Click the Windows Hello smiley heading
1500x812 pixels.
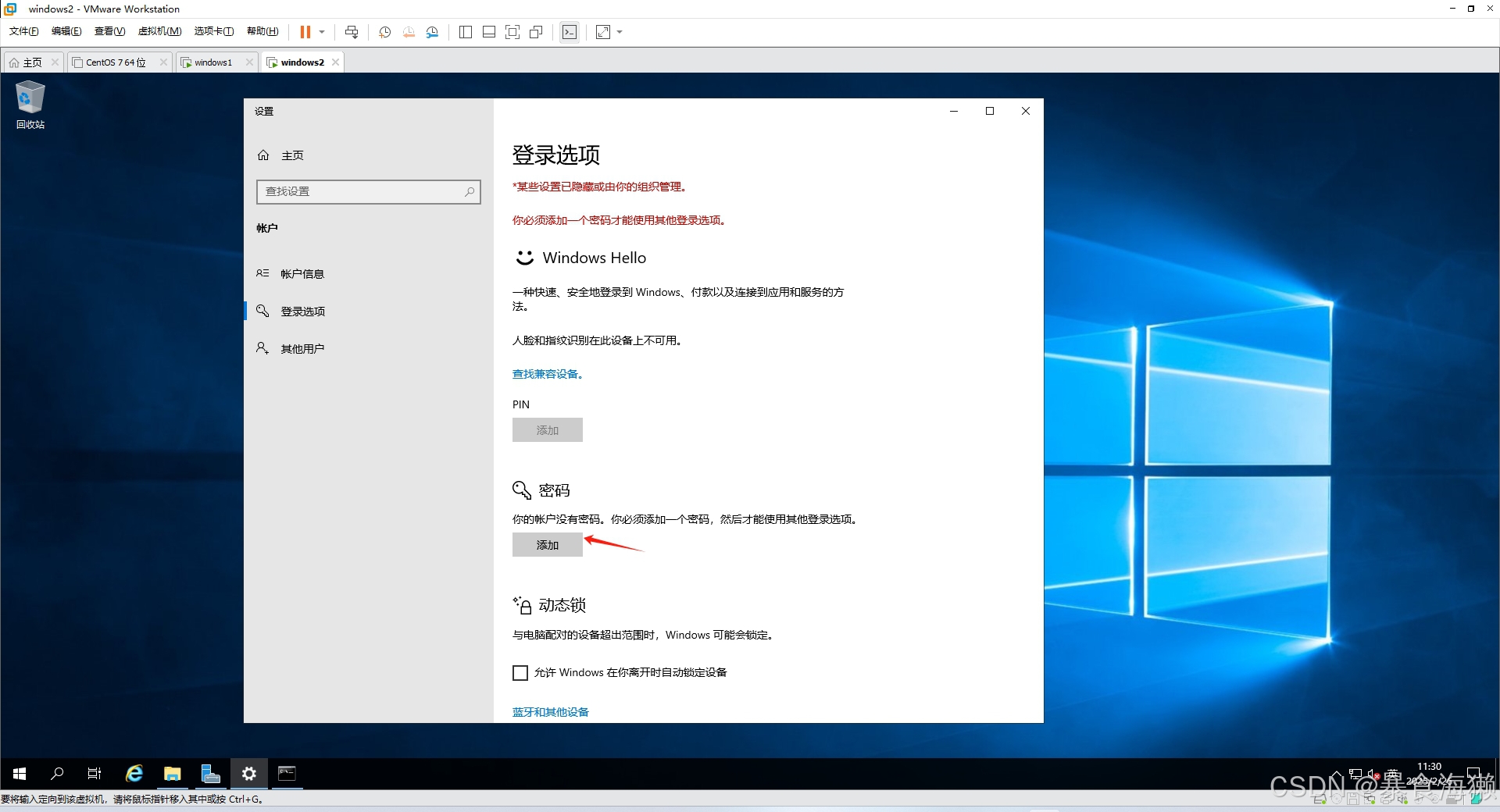pyautogui.click(x=580, y=258)
